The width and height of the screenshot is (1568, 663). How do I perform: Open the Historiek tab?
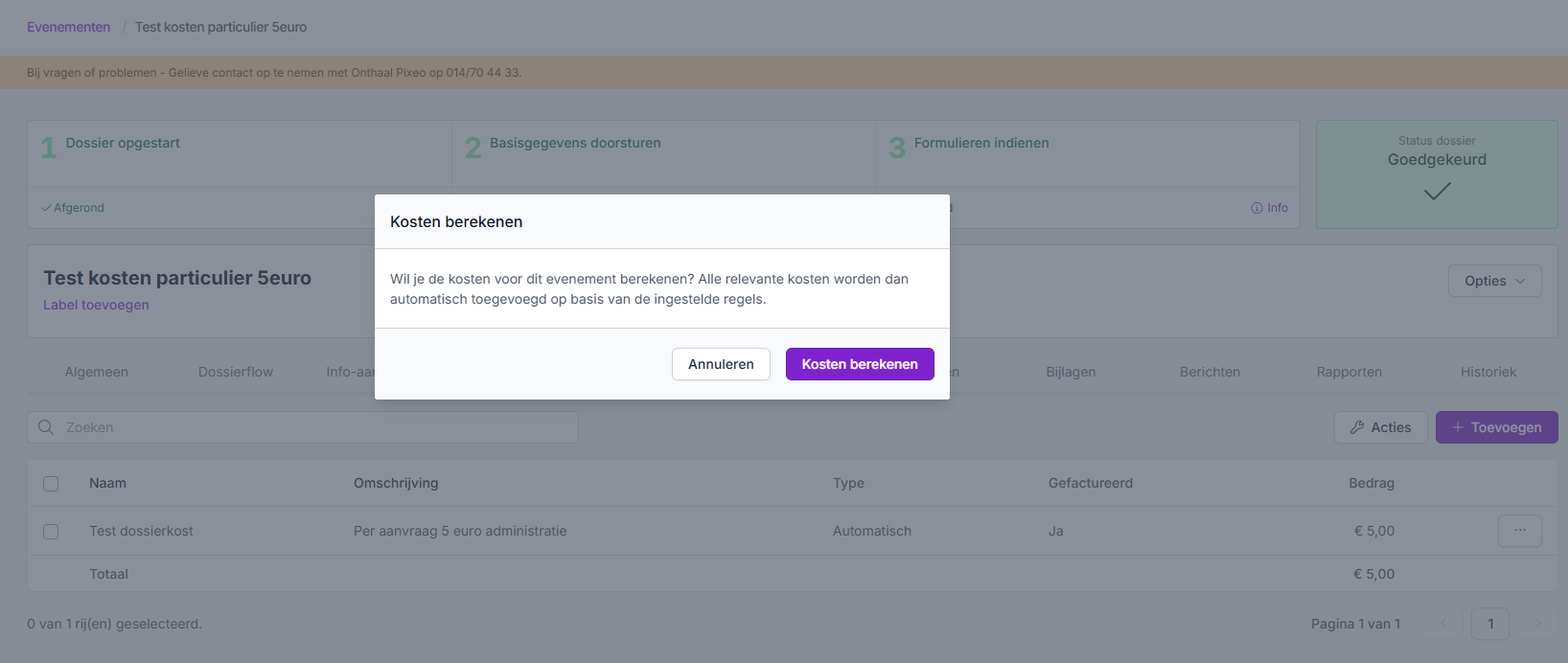pos(1487,372)
